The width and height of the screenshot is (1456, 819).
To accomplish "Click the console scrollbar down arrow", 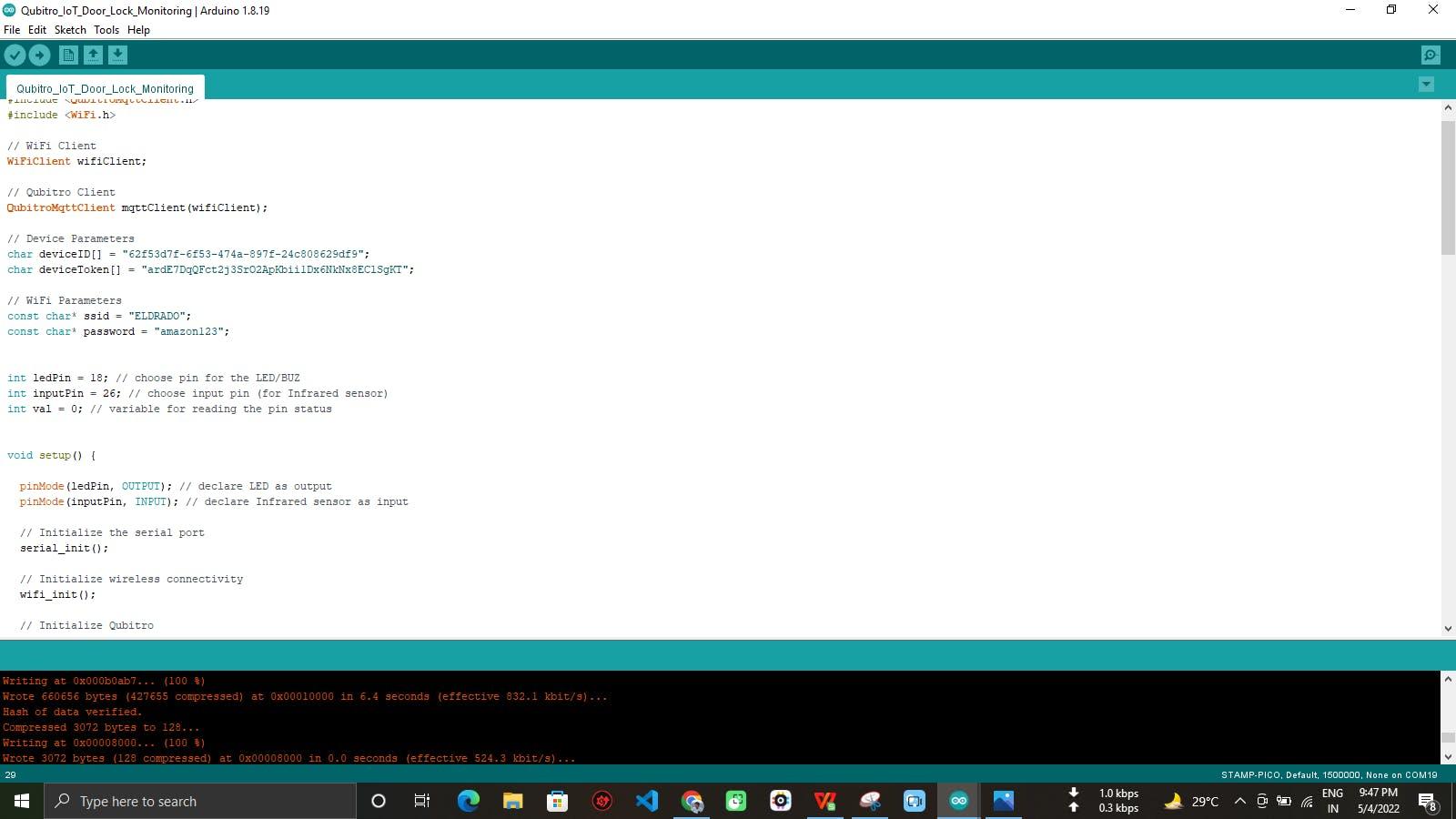I will pyautogui.click(x=1448, y=756).
